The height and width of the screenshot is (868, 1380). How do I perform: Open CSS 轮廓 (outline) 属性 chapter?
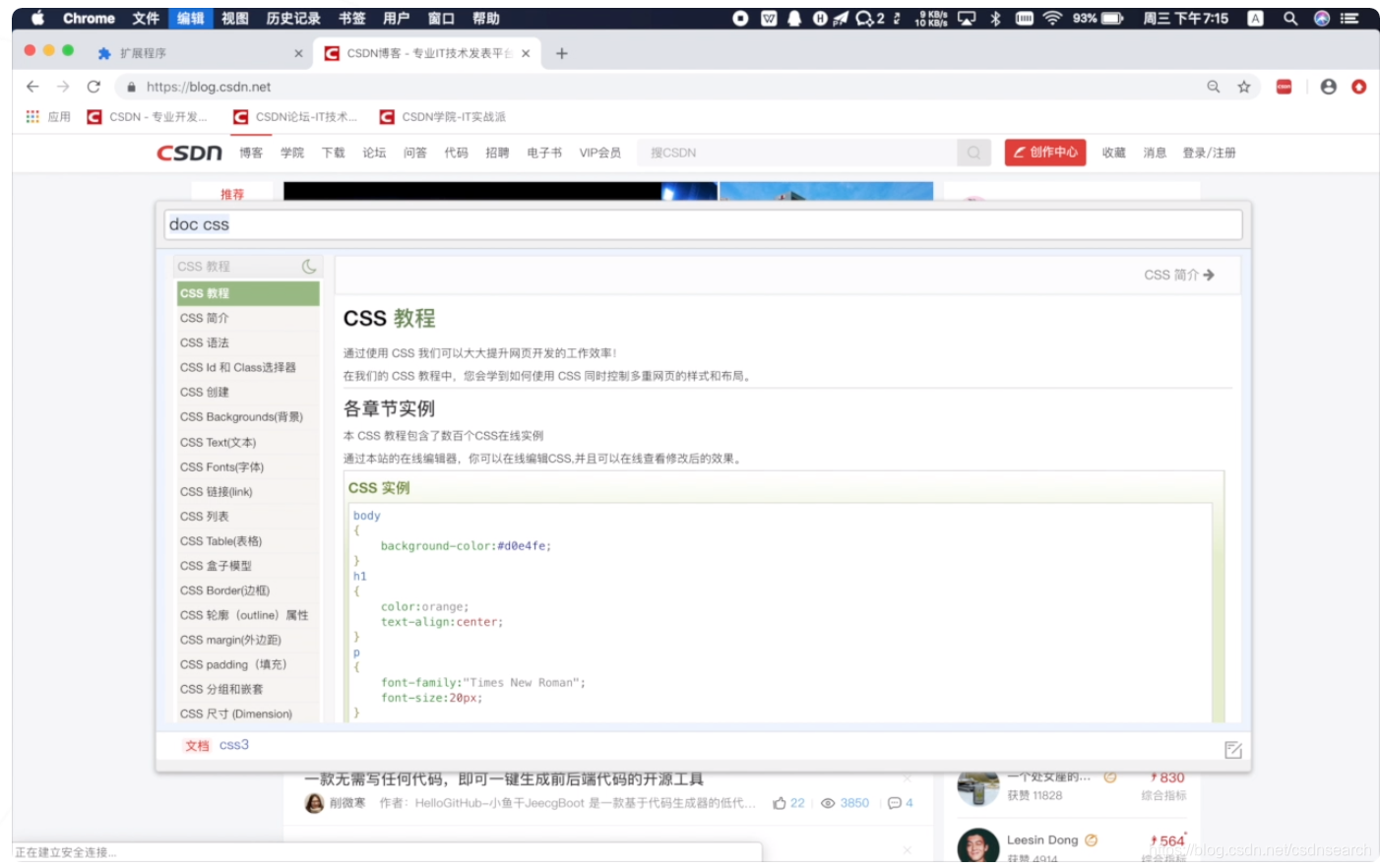coord(248,615)
